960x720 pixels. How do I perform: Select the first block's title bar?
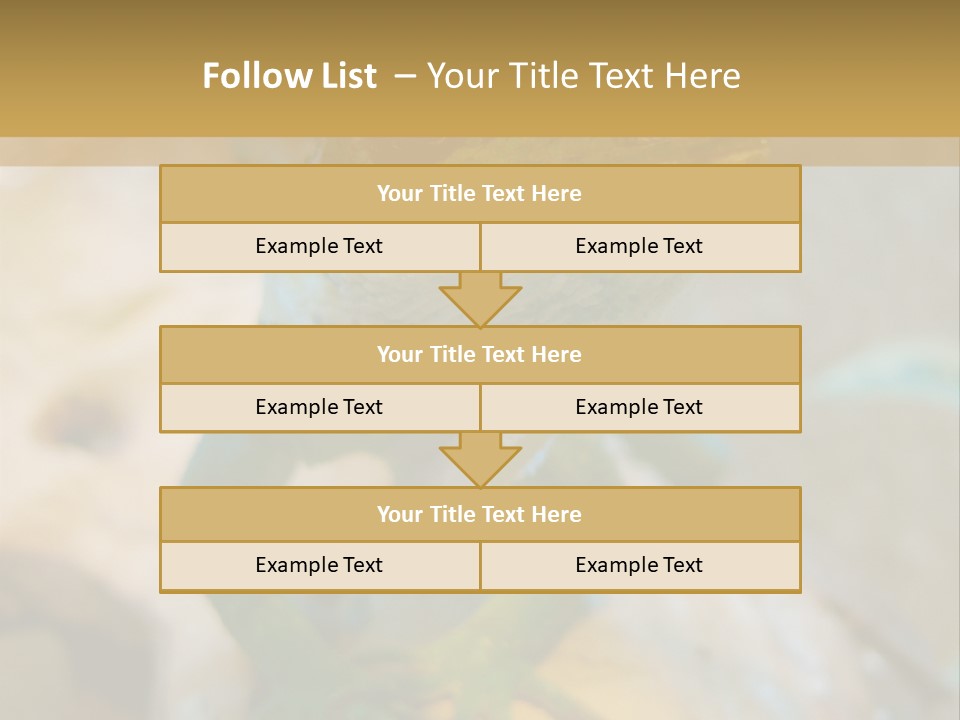click(480, 194)
